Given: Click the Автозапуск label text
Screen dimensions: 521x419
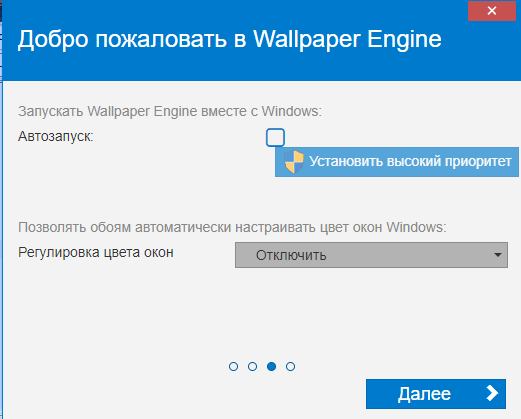Looking at the screenshot, I should pos(56,136).
